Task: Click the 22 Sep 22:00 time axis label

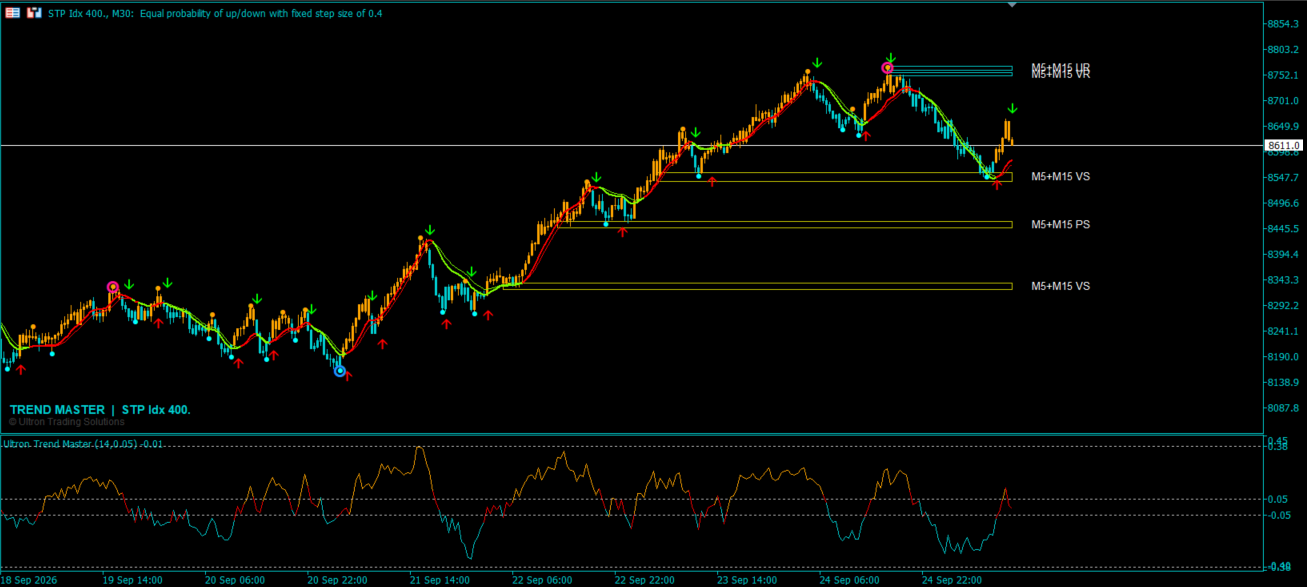Action: [x=644, y=579]
